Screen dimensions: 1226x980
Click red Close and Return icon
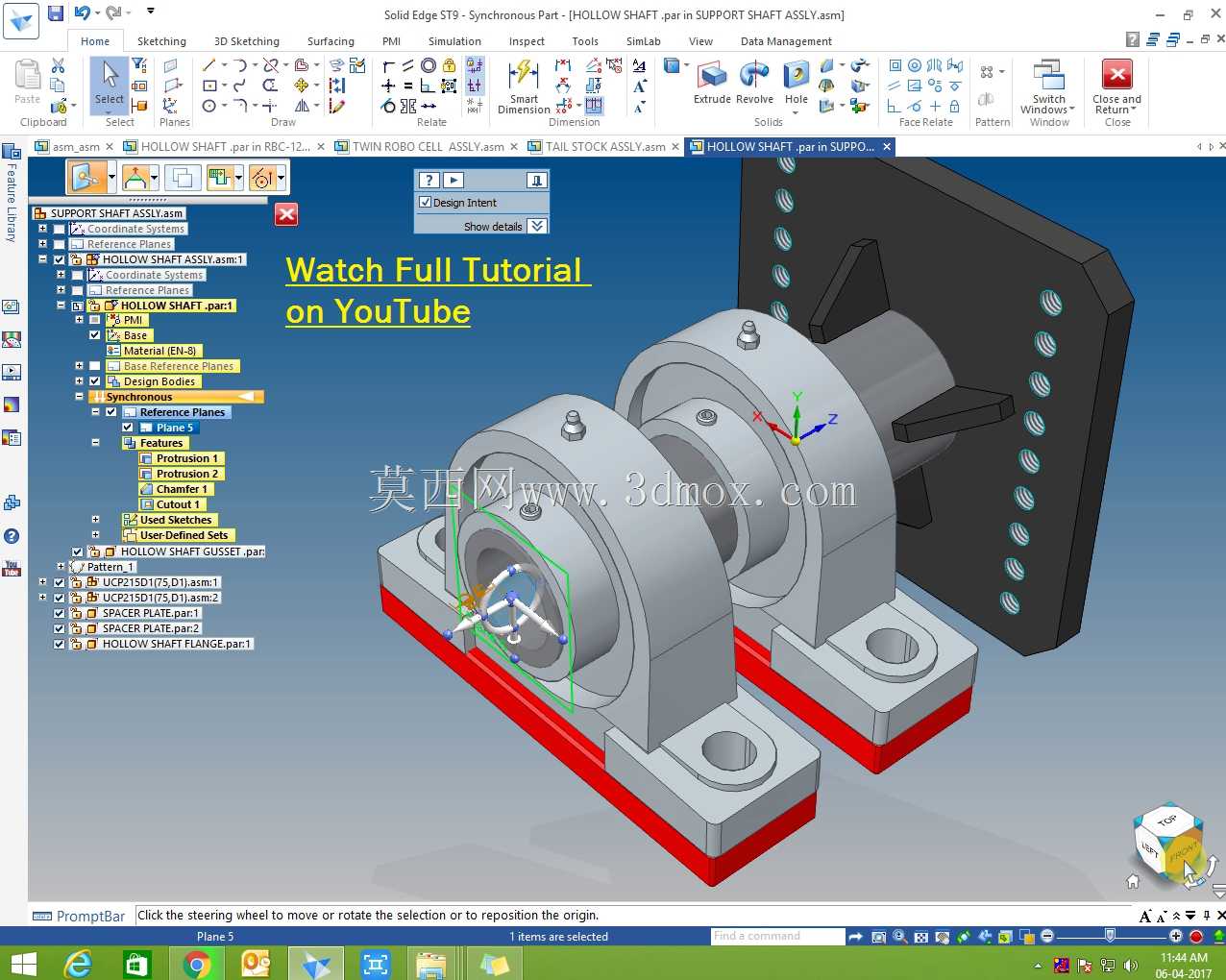1117,75
